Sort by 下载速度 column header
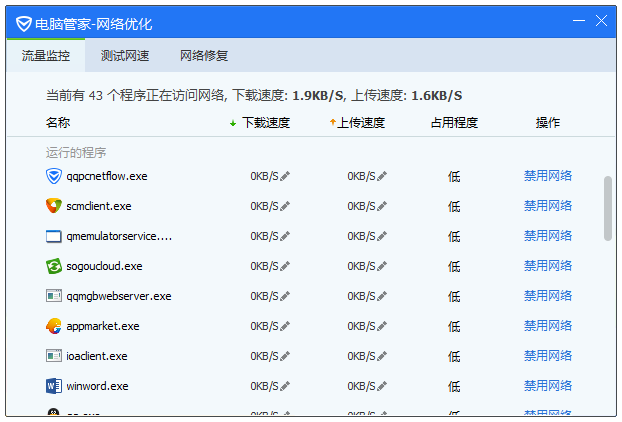 [x=260, y=123]
